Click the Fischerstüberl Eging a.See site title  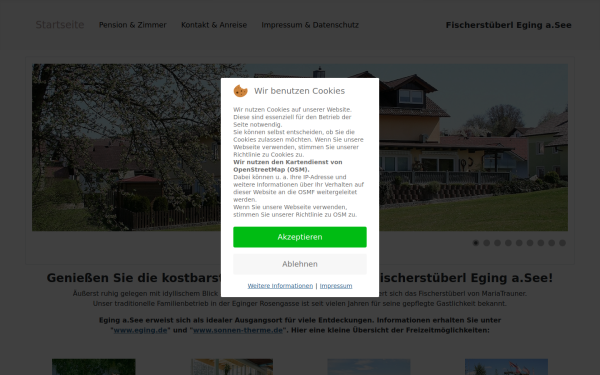pyautogui.click(x=509, y=25)
